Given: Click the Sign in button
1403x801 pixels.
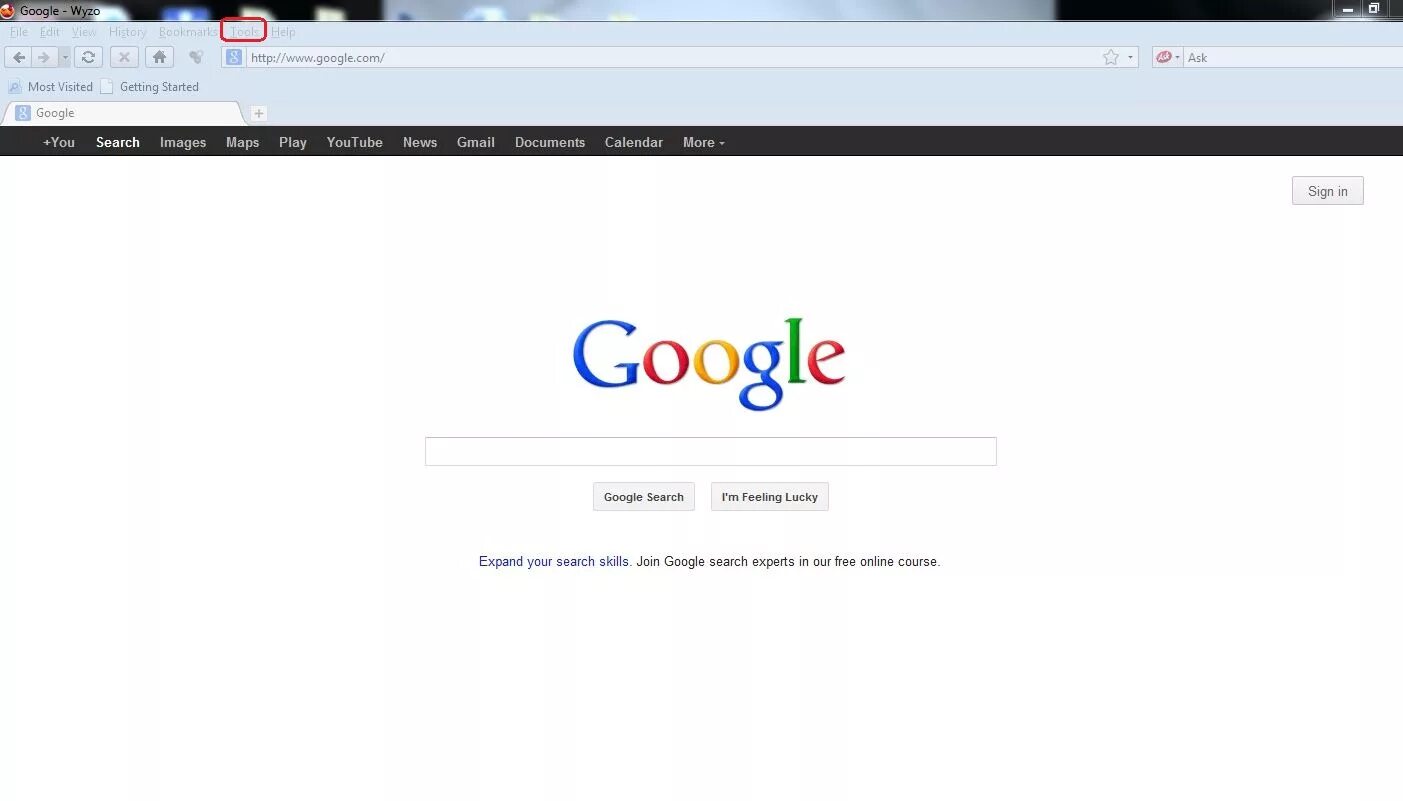Looking at the screenshot, I should 1327,191.
